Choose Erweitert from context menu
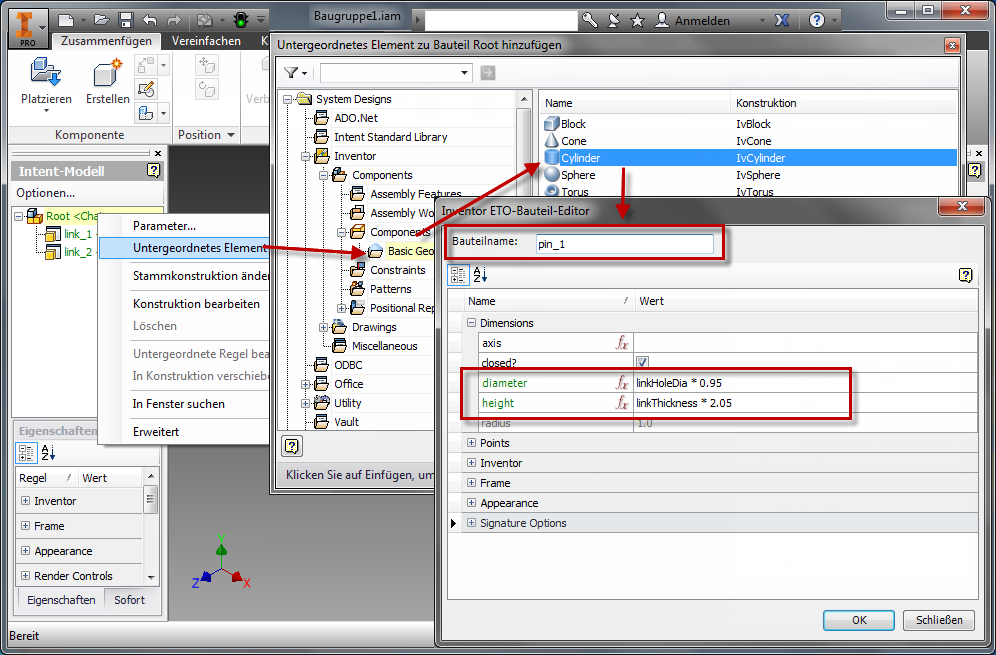 coord(156,432)
